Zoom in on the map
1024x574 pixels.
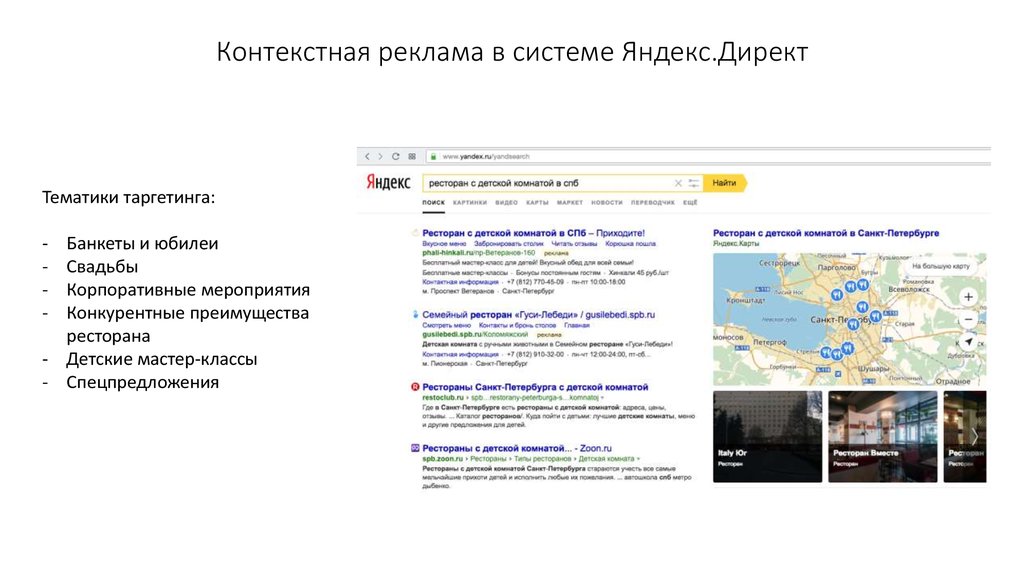968,297
